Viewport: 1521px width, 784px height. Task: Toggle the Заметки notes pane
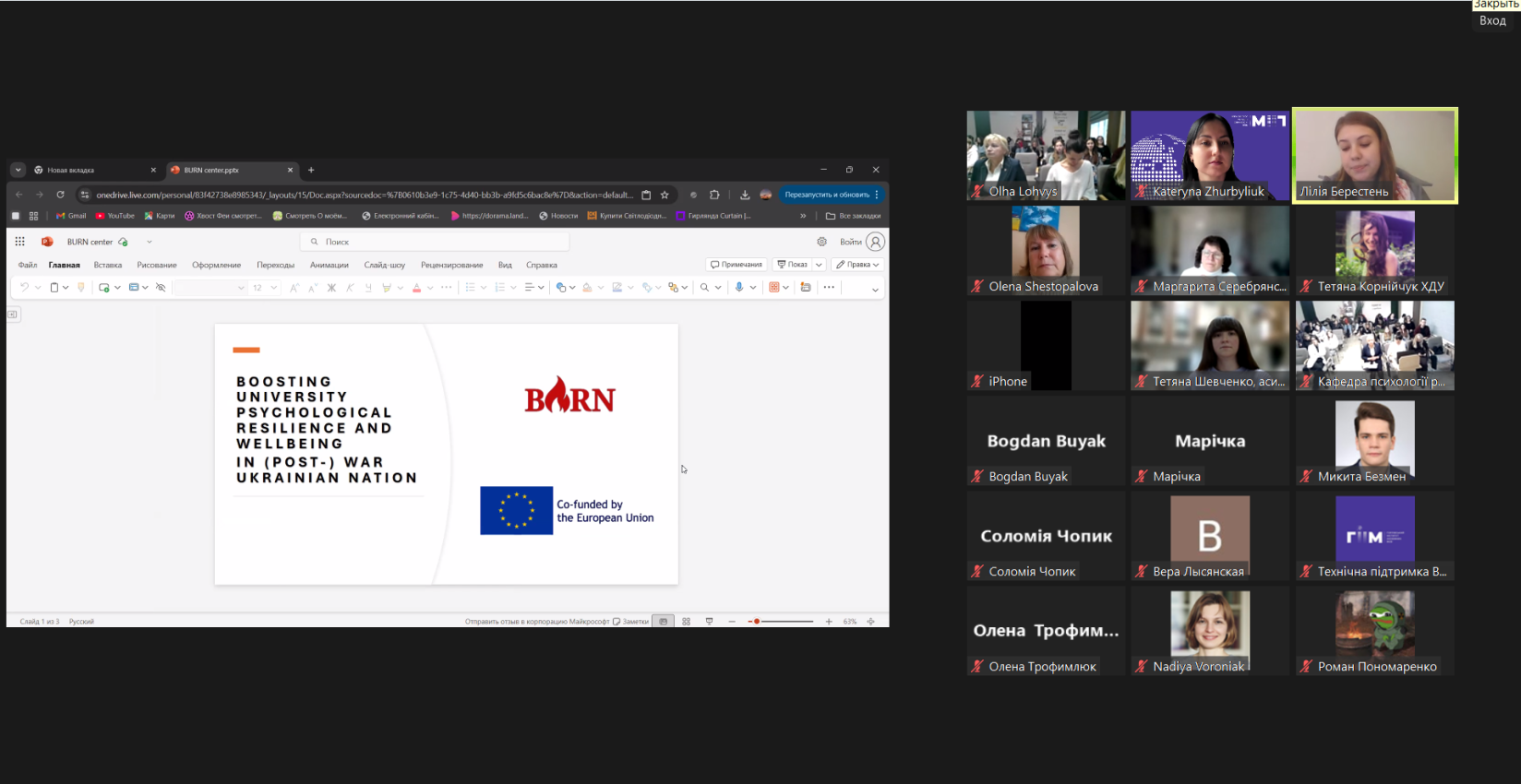(631, 622)
